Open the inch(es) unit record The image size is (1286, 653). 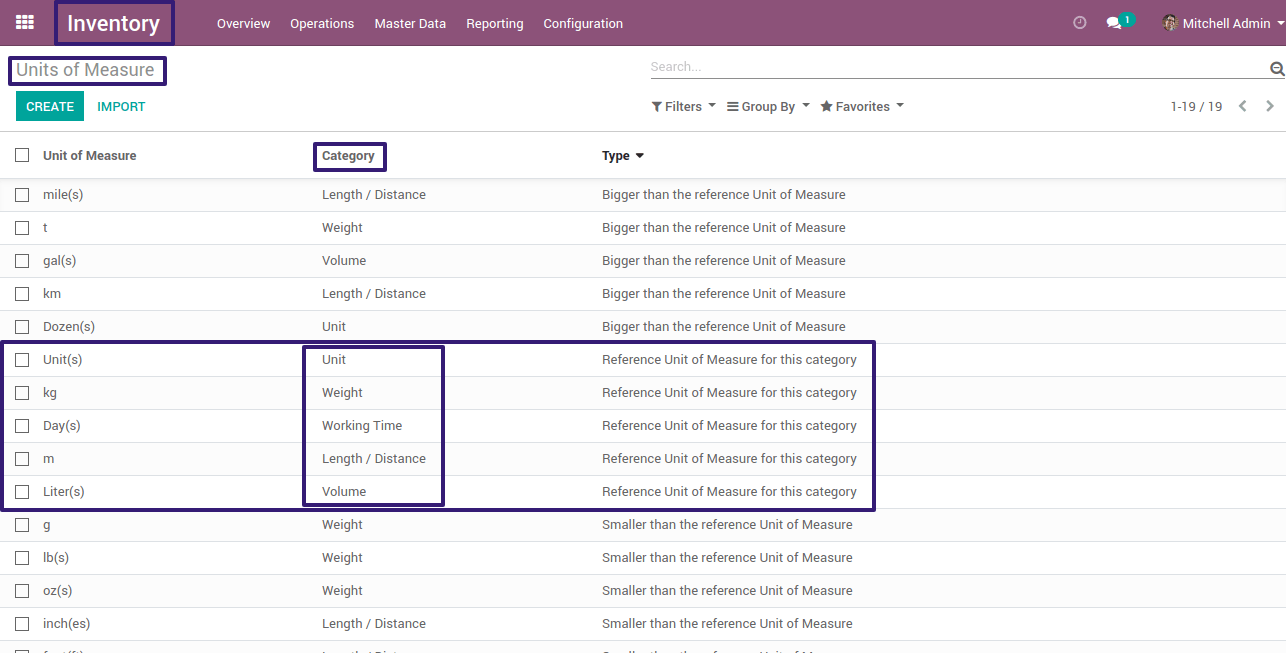pos(67,624)
